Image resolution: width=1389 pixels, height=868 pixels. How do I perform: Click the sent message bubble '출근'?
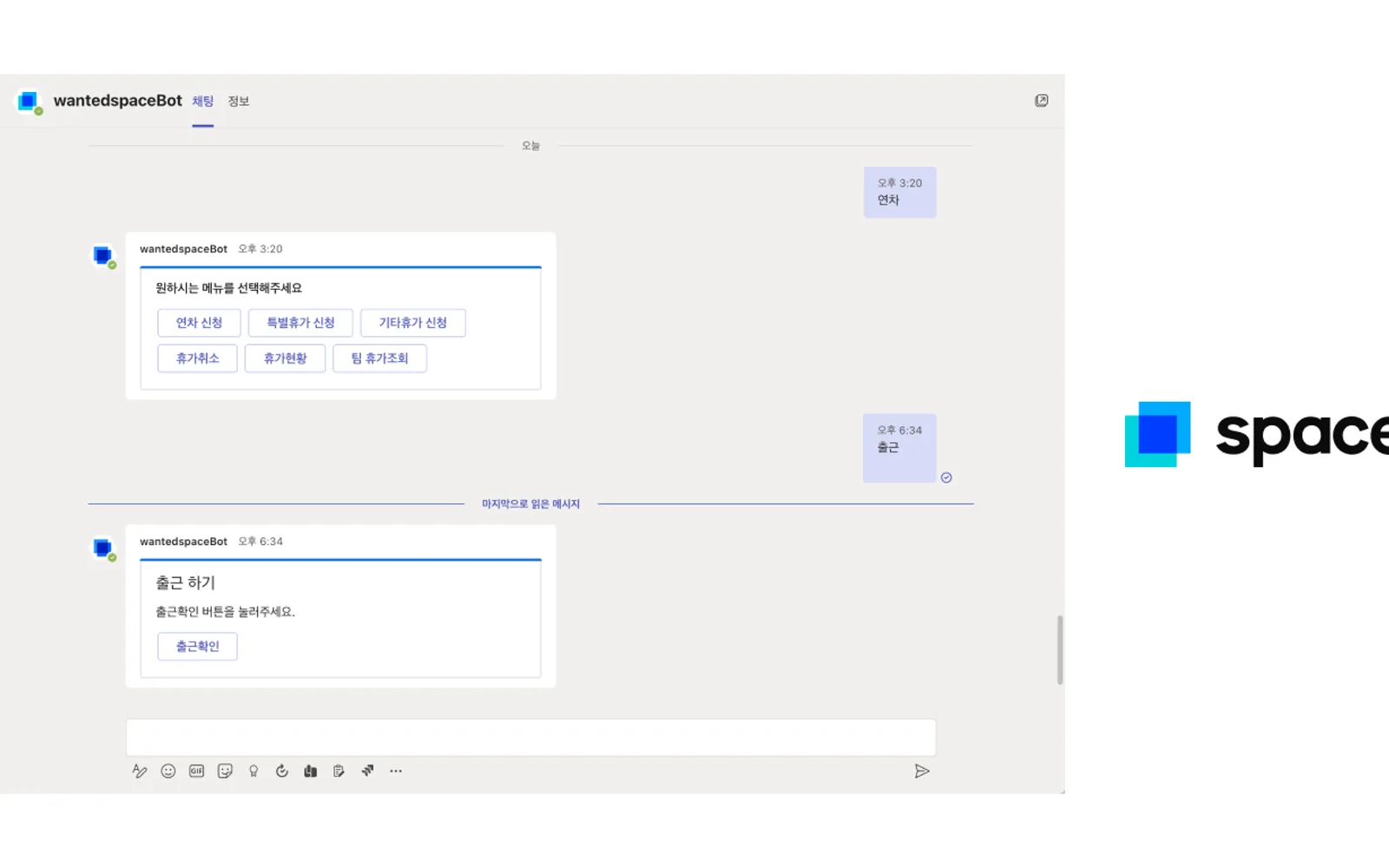pyautogui.click(x=899, y=448)
